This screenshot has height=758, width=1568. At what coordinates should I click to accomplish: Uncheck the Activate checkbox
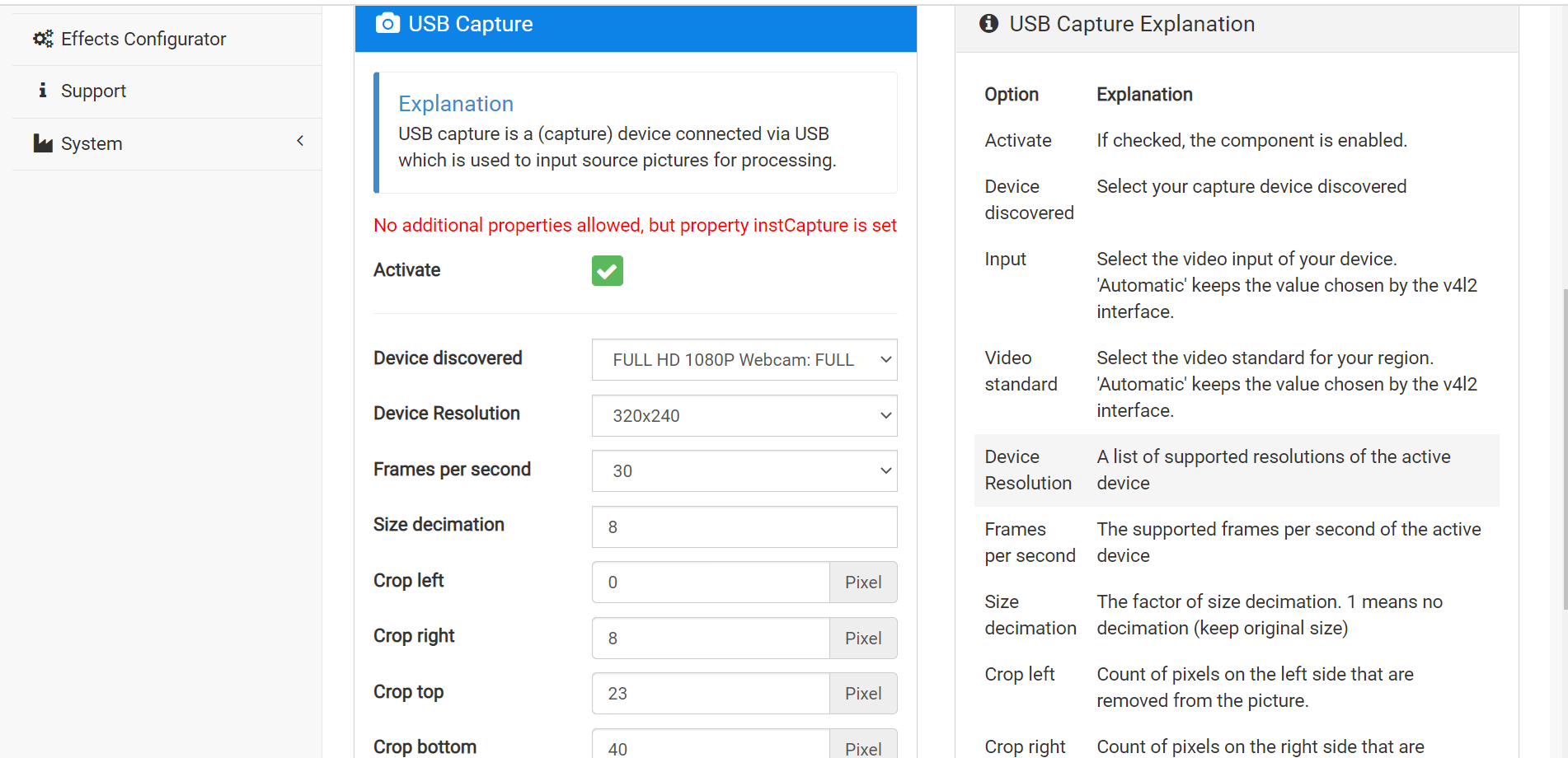(607, 270)
